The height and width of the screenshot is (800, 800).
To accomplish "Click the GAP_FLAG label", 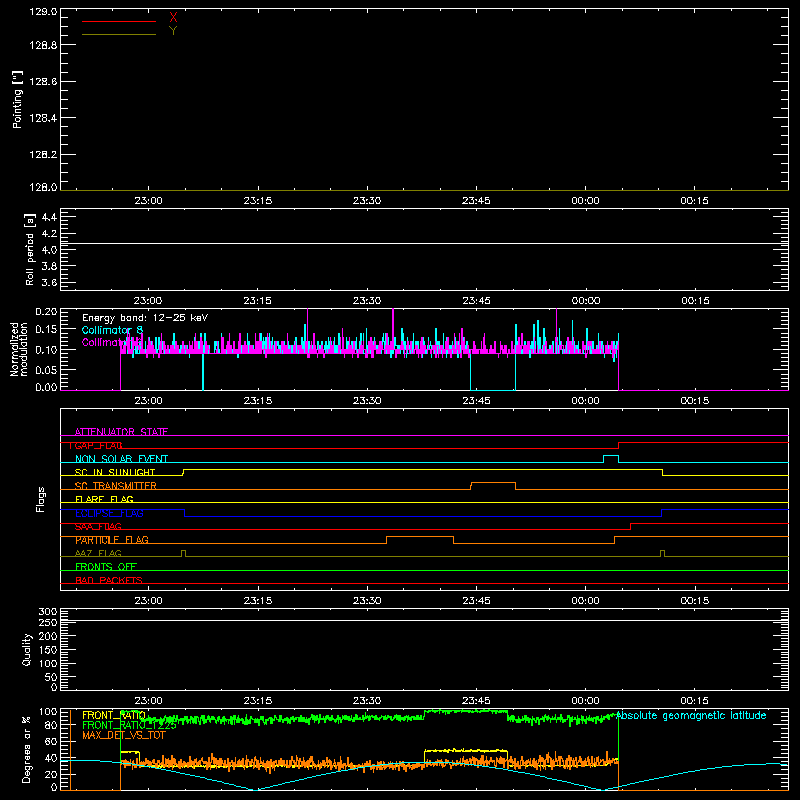I will point(96,445).
